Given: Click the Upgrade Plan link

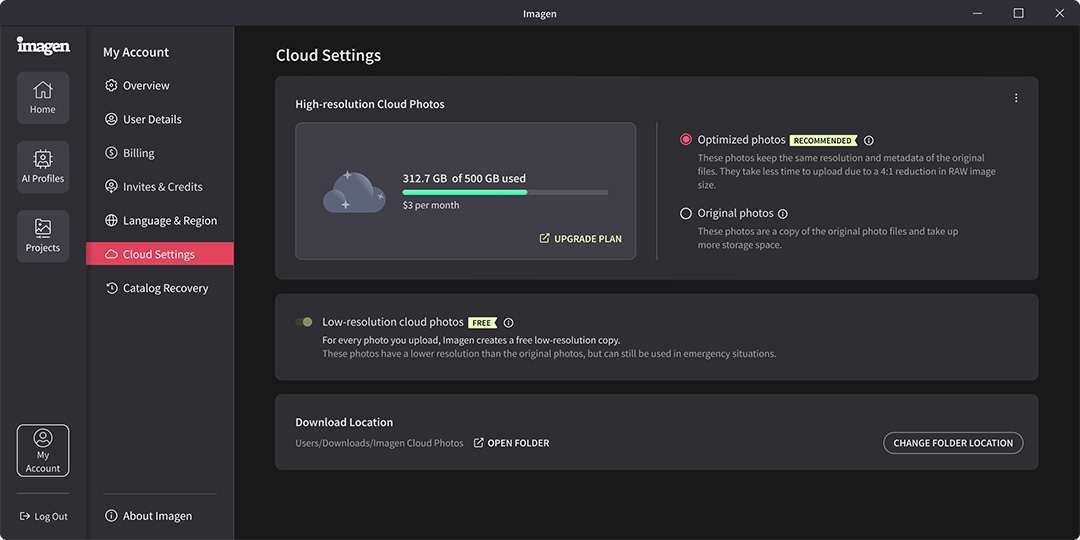Looking at the screenshot, I should click(x=581, y=239).
